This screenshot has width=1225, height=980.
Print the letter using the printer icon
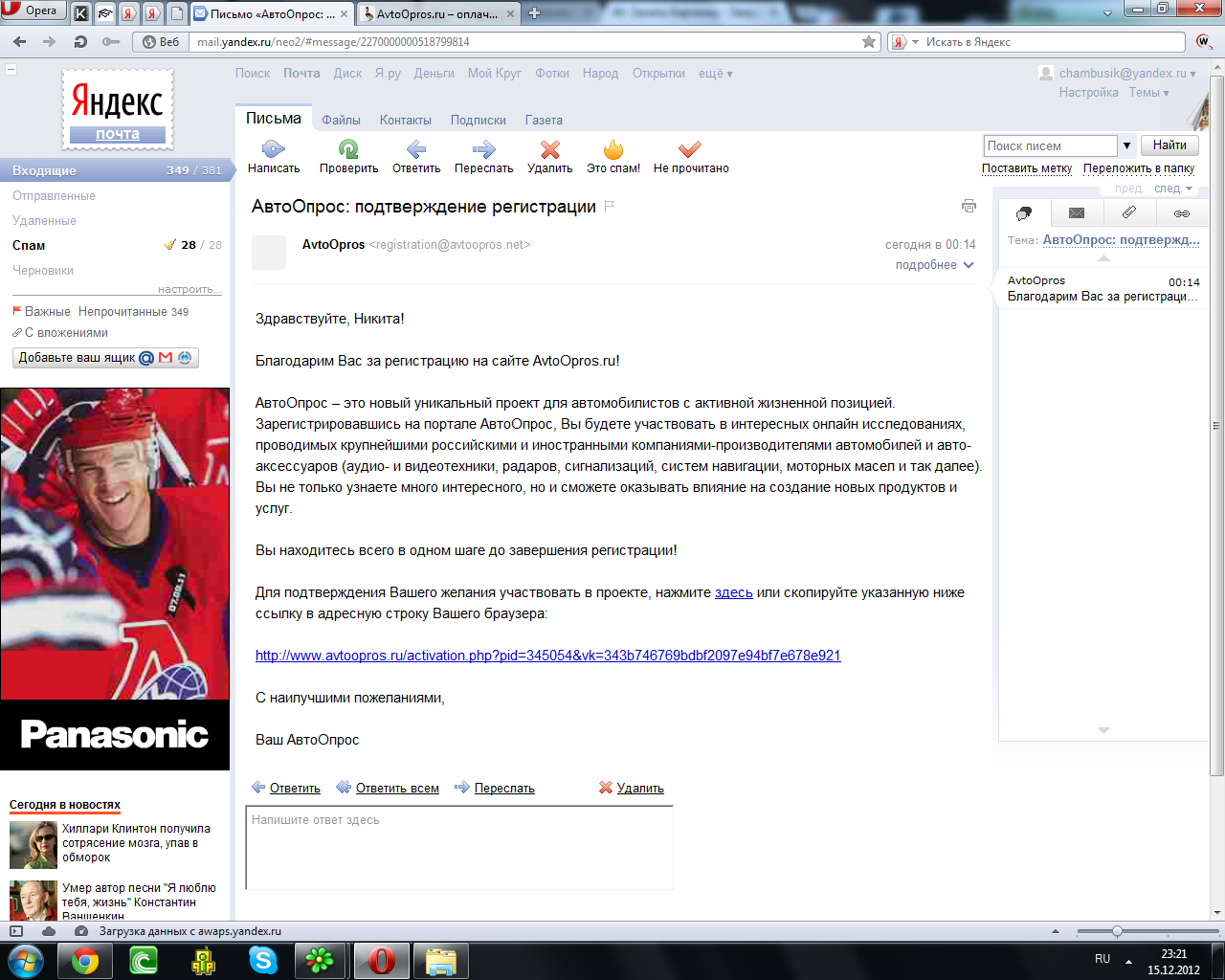point(969,206)
